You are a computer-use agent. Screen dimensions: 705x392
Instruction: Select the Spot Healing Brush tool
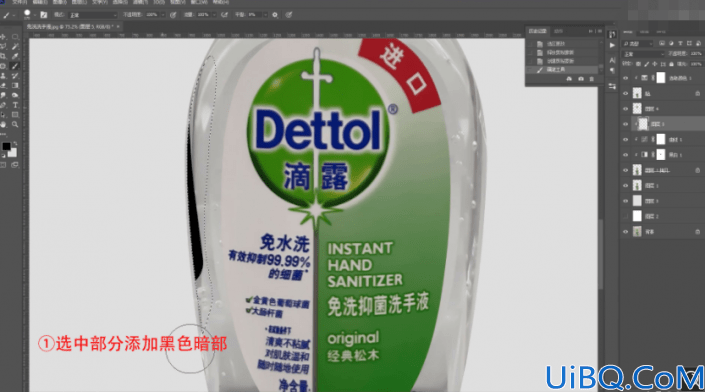(x=4, y=66)
